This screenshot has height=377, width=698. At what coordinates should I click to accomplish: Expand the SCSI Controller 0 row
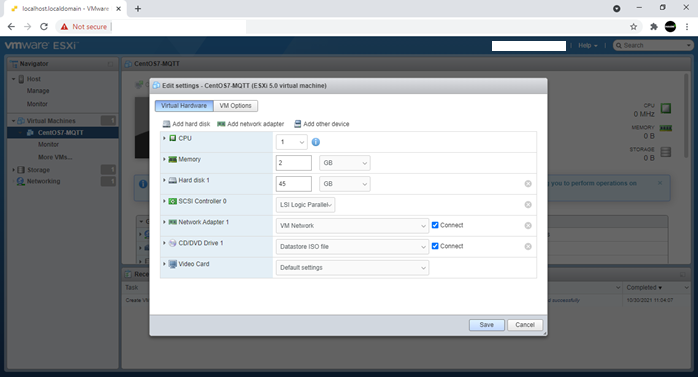pos(164,201)
